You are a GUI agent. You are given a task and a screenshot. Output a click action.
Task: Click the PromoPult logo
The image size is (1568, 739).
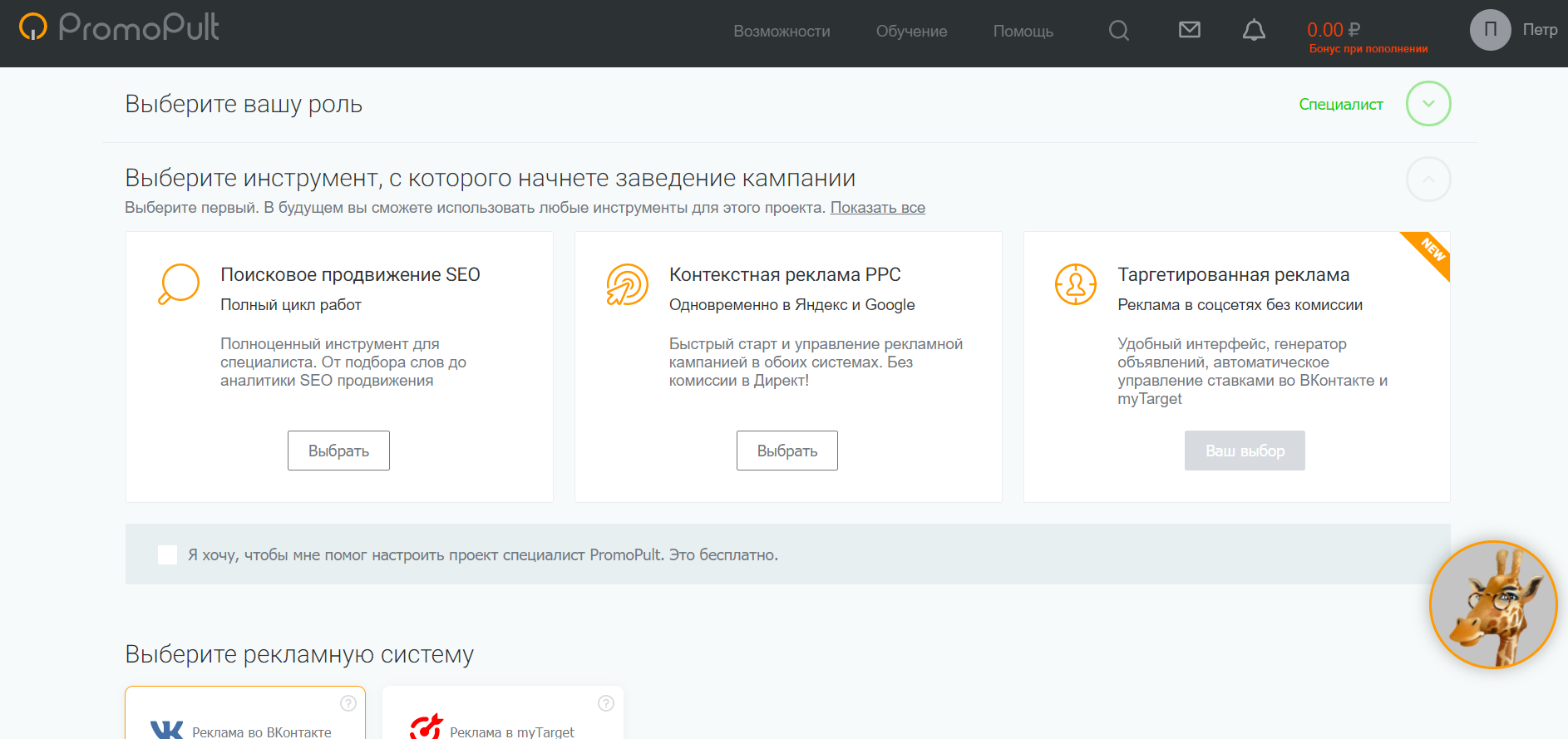click(119, 27)
